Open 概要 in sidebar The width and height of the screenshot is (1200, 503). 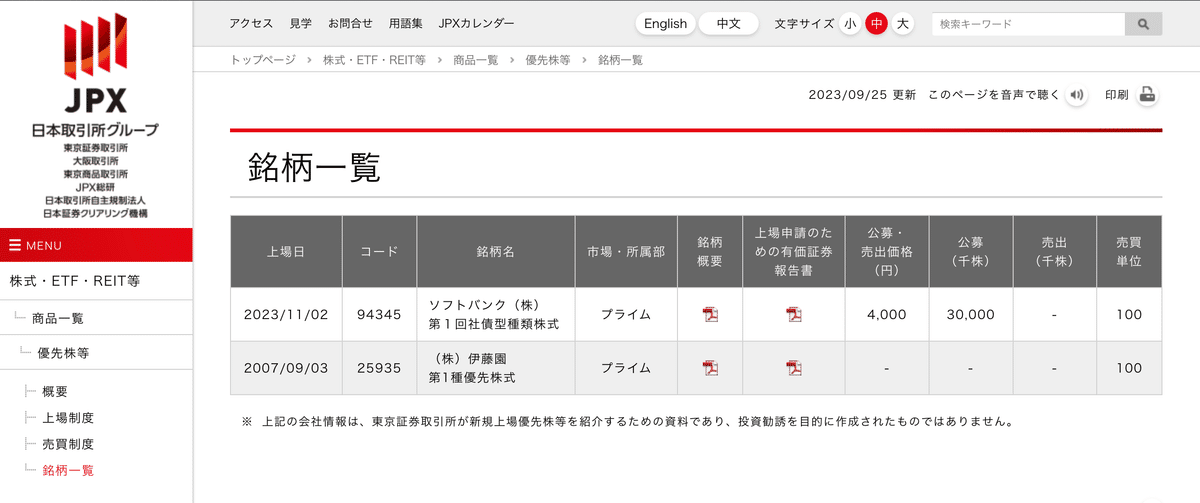pos(55,392)
